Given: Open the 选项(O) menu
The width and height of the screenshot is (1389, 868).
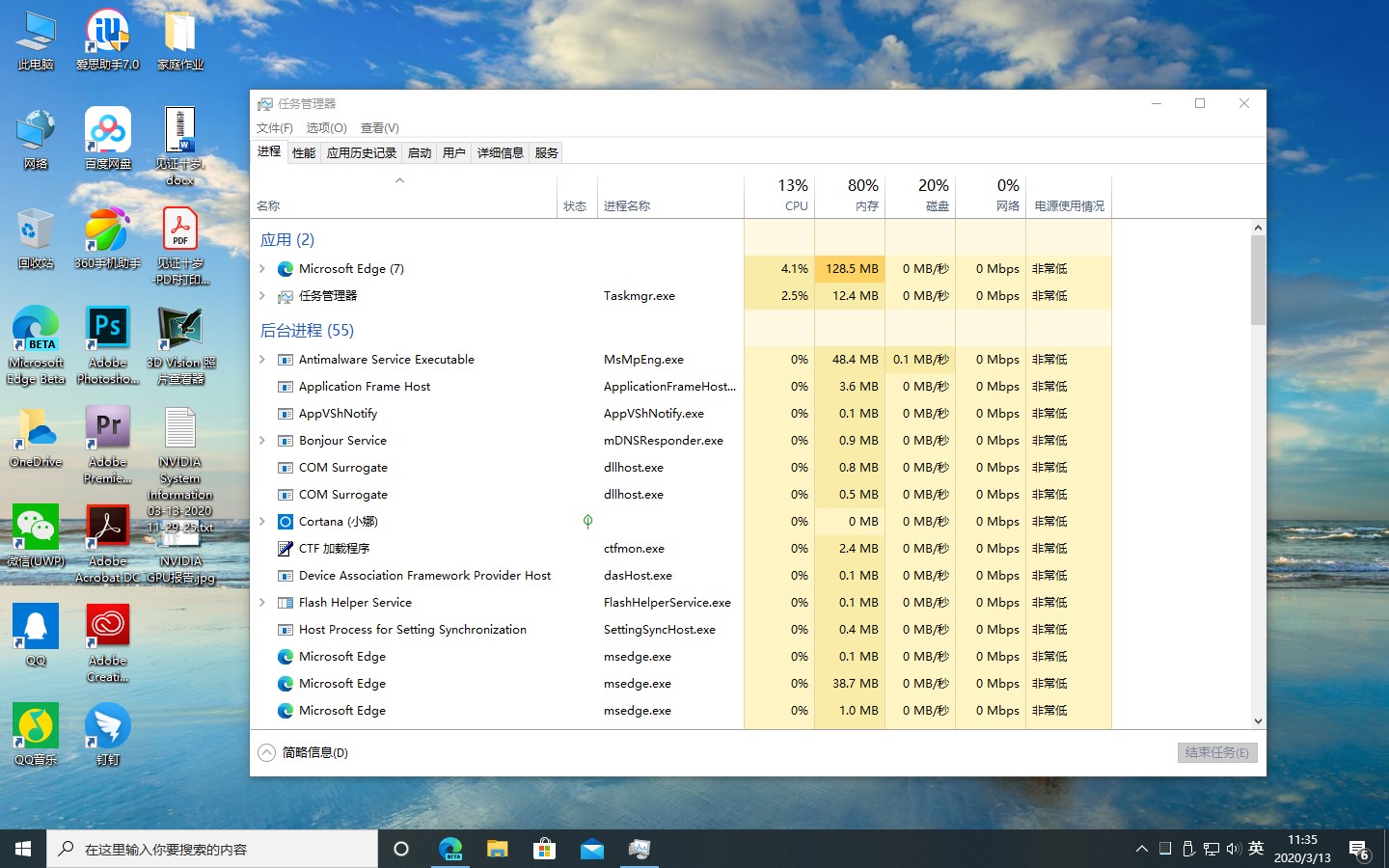Looking at the screenshot, I should pyautogui.click(x=326, y=128).
